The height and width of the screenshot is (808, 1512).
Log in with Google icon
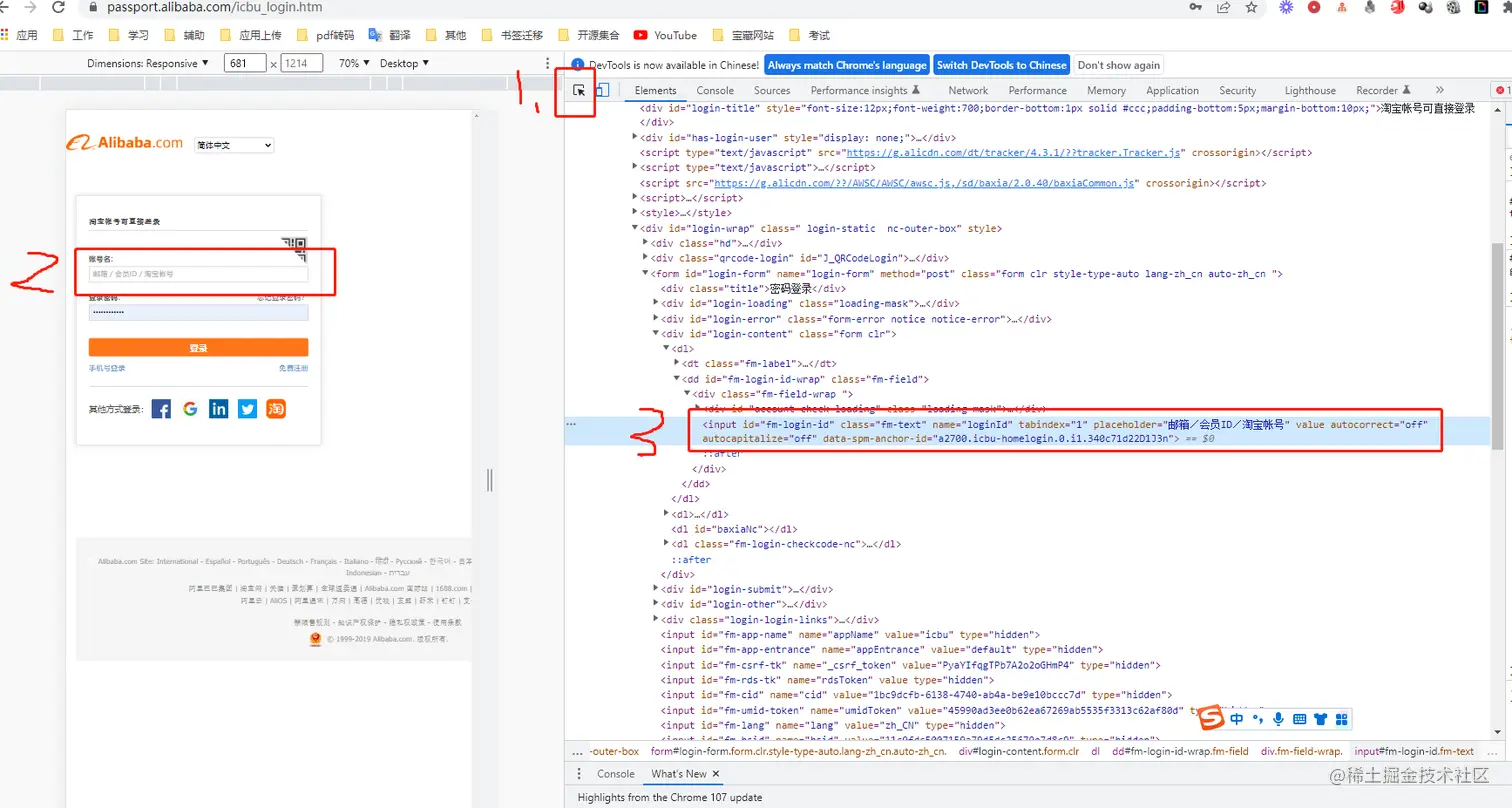(x=190, y=408)
